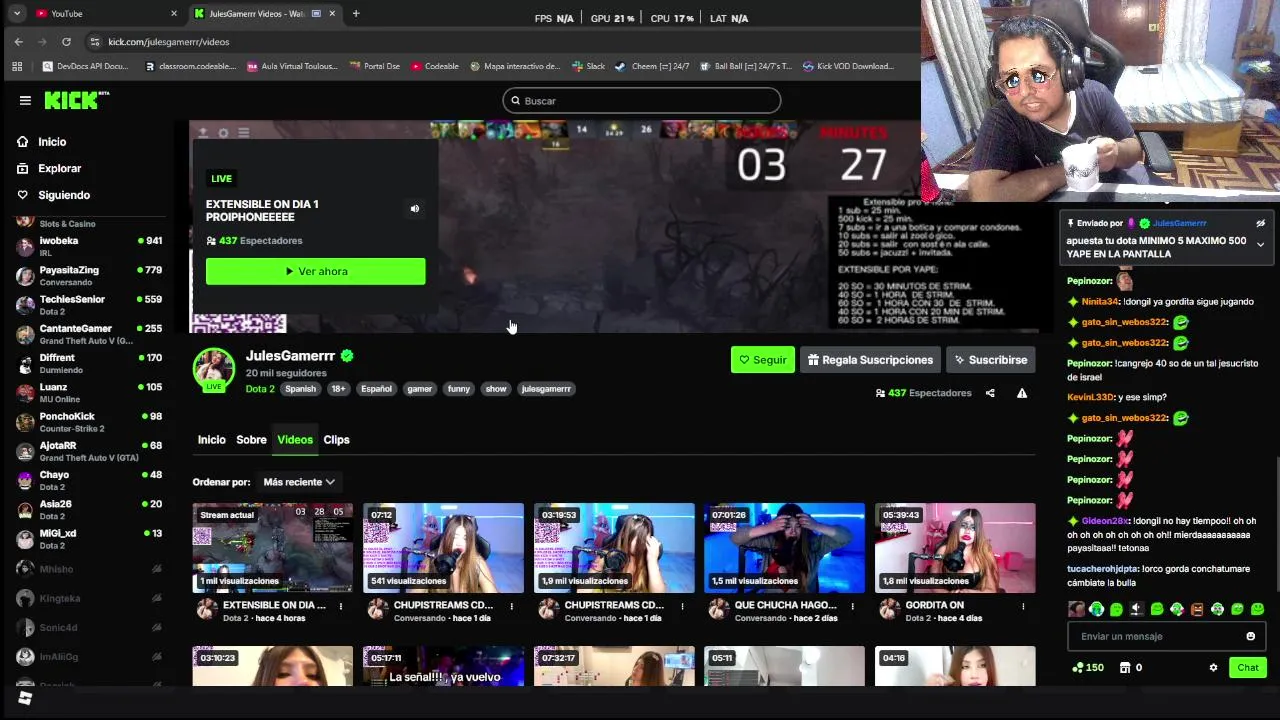Click the Buscar search field
This screenshot has height=720, width=1280.
pyautogui.click(x=641, y=100)
